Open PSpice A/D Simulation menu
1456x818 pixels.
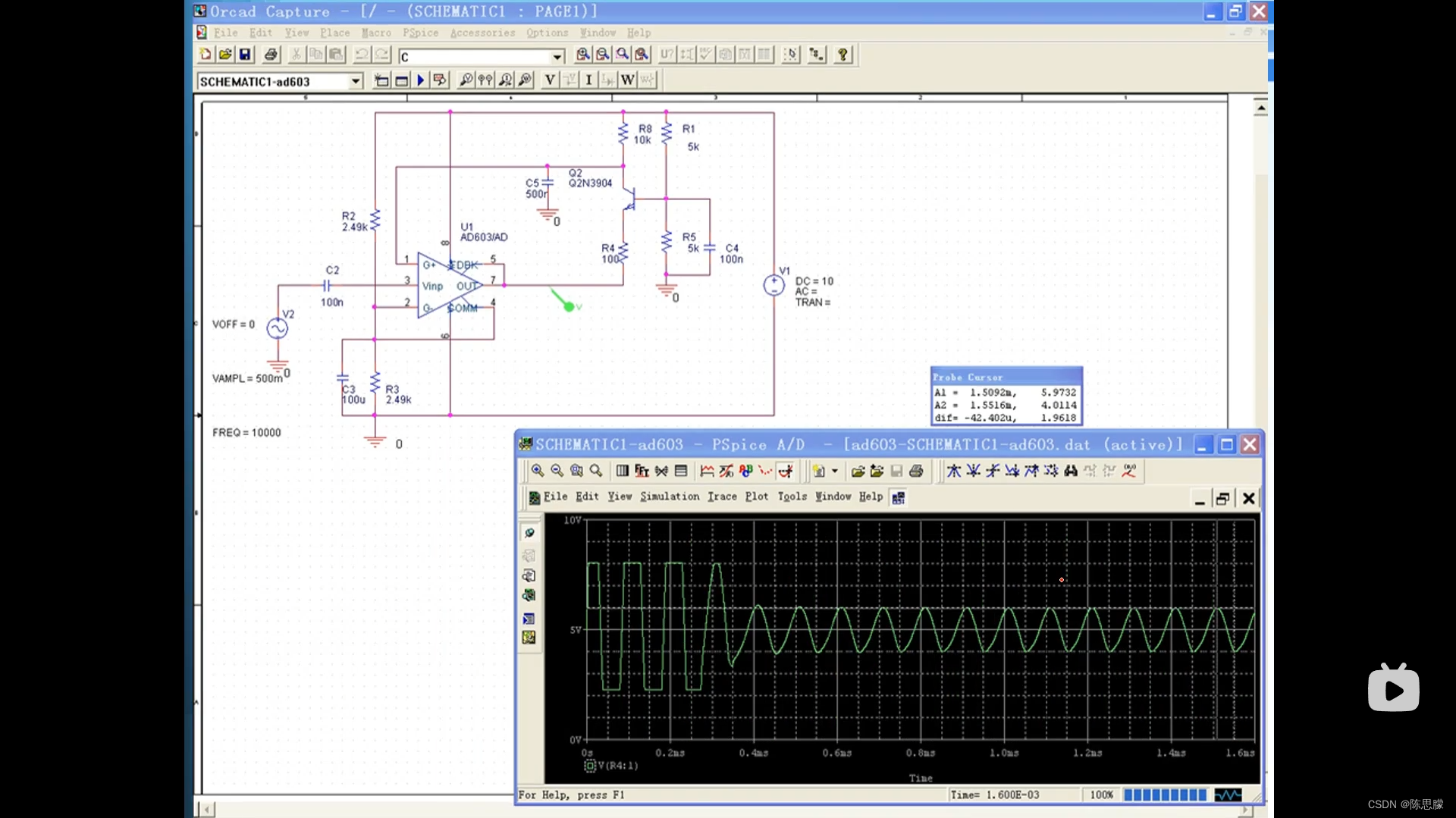coord(670,497)
